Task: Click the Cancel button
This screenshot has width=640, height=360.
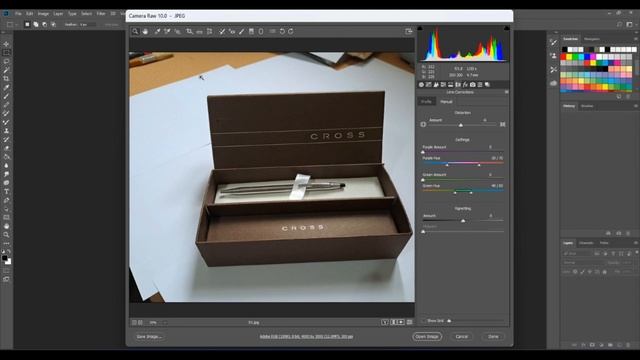Action: [462, 337]
